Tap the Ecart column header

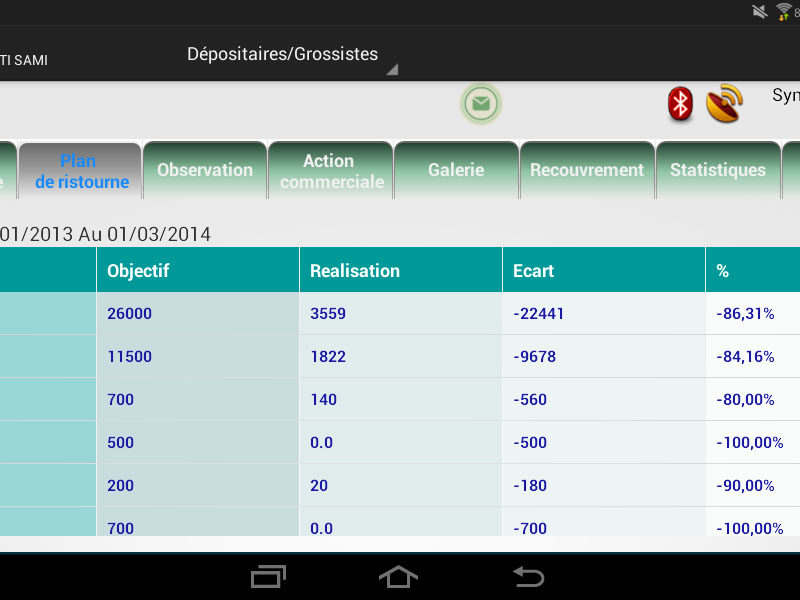603,270
